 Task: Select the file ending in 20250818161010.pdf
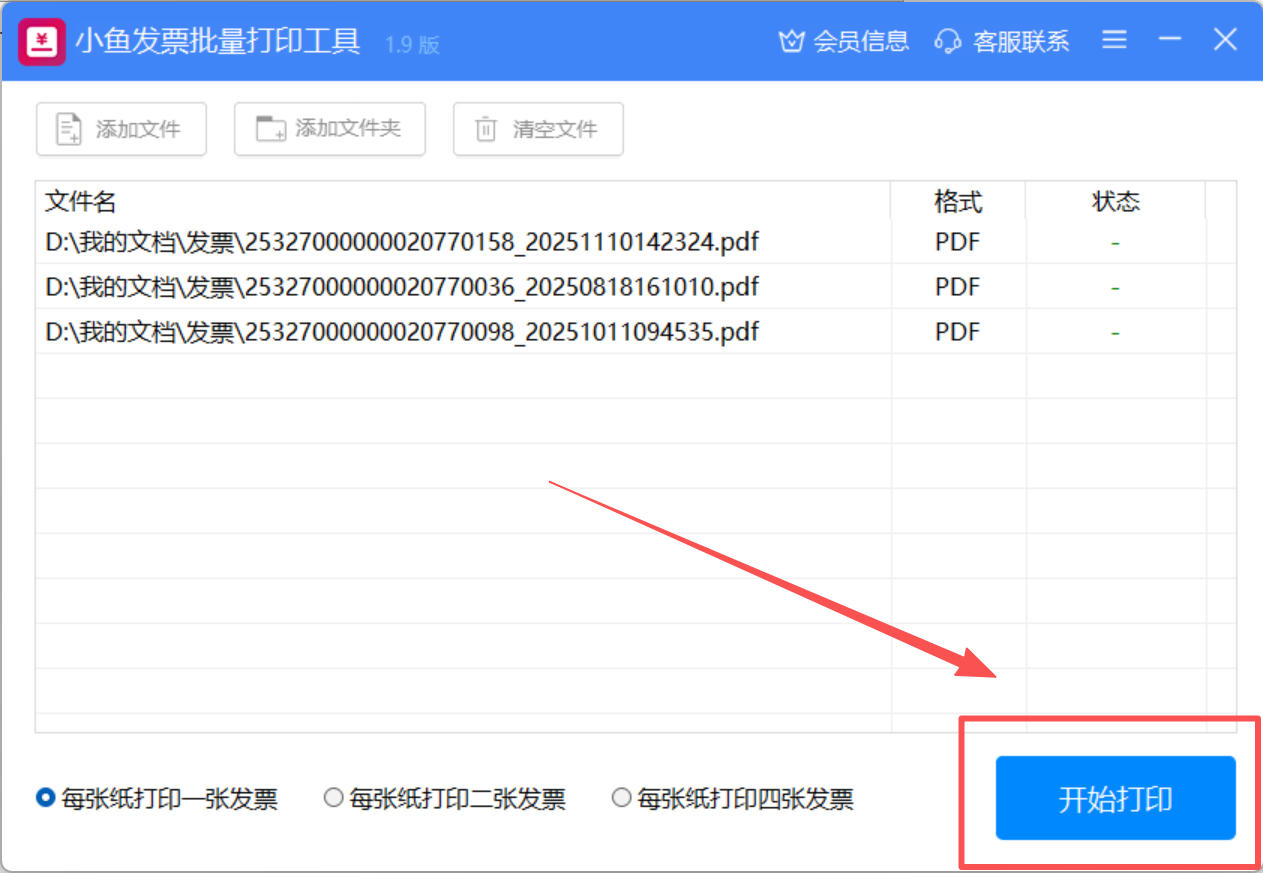[x=402, y=287]
